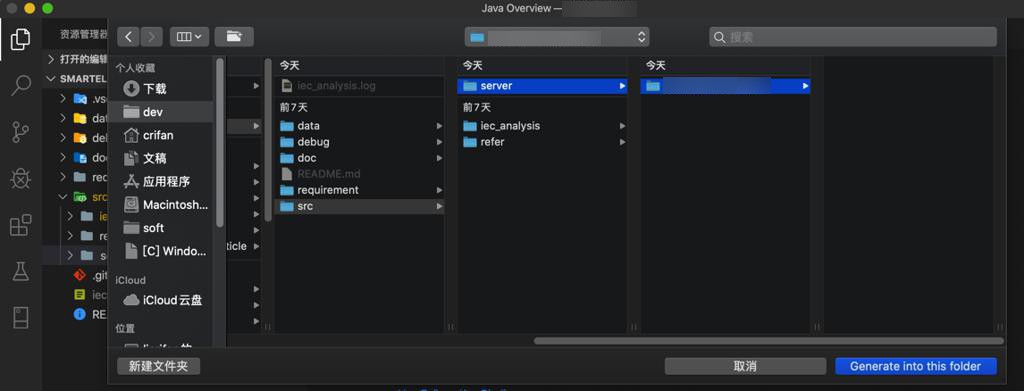Select the data folder

(359, 125)
